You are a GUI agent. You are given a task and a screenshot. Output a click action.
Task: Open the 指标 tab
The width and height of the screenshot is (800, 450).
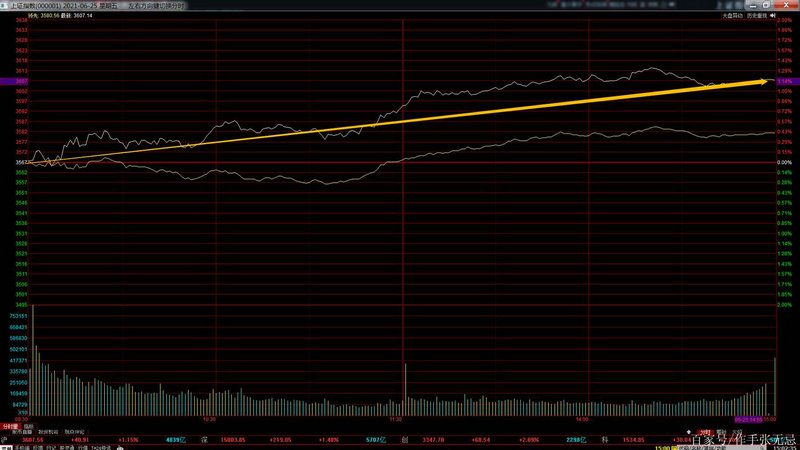click(x=28, y=425)
